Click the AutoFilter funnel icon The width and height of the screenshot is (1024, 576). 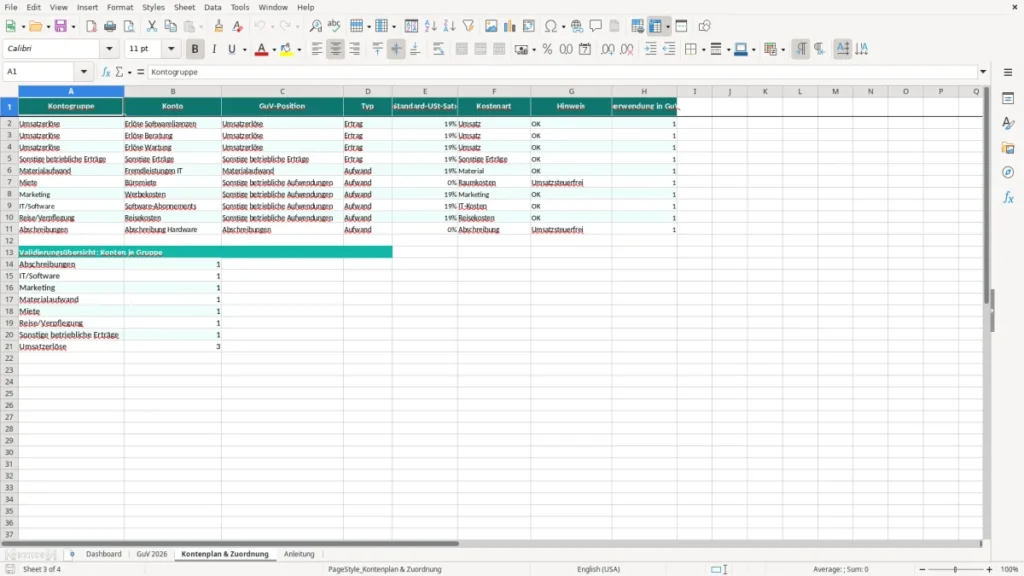click(x=468, y=26)
